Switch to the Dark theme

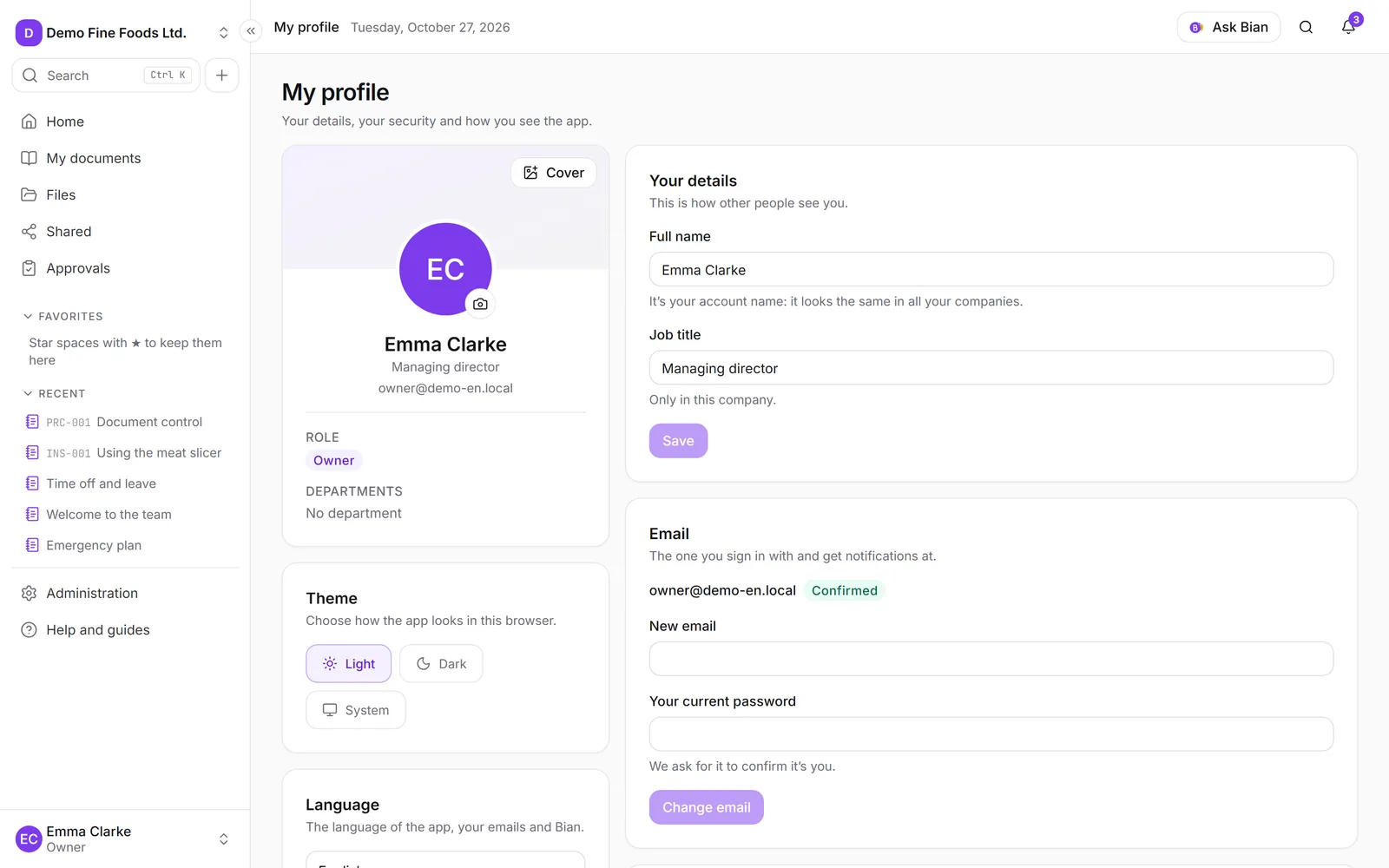click(x=441, y=664)
